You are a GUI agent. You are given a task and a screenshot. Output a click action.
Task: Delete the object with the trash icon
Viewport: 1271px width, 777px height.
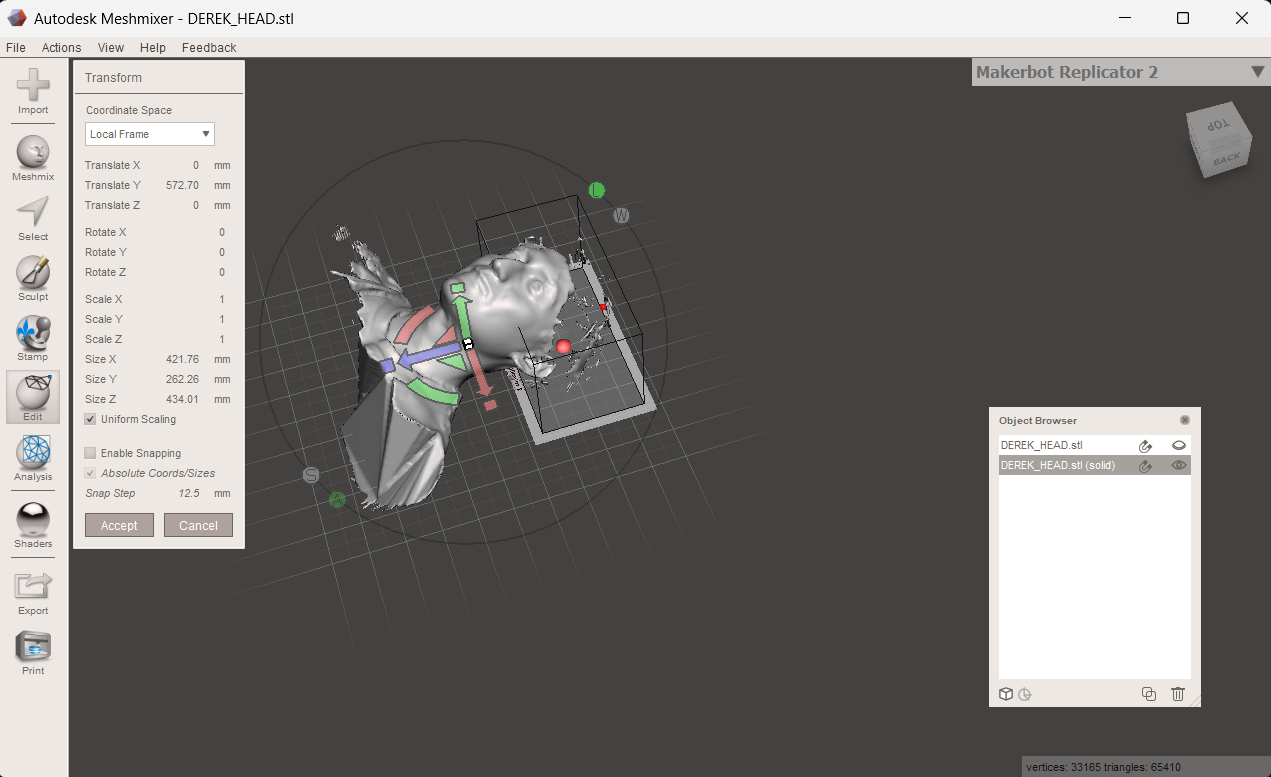[x=1178, y=694]
